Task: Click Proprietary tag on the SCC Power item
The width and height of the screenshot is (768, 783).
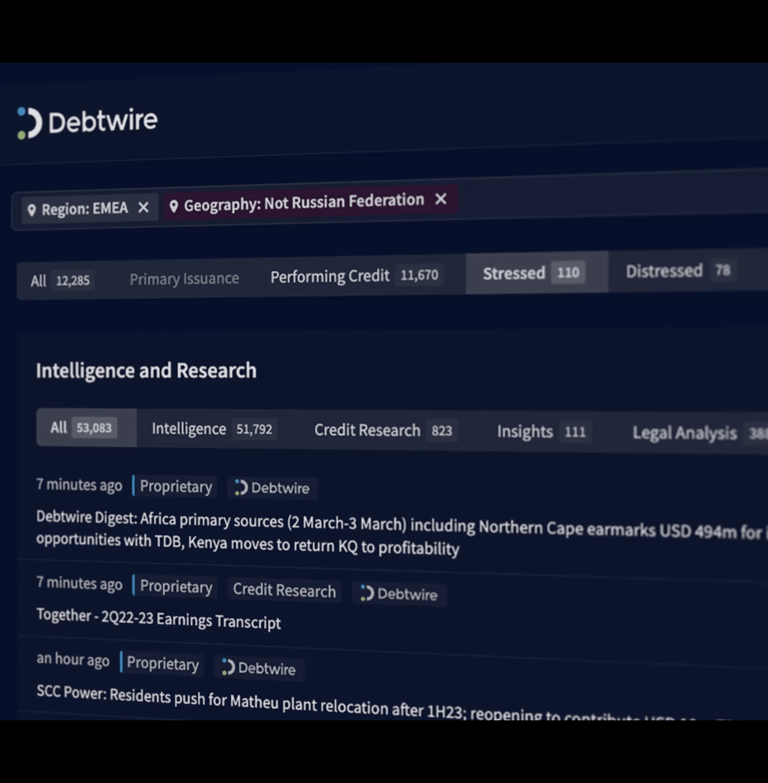Action: click(x=162, y=663)
